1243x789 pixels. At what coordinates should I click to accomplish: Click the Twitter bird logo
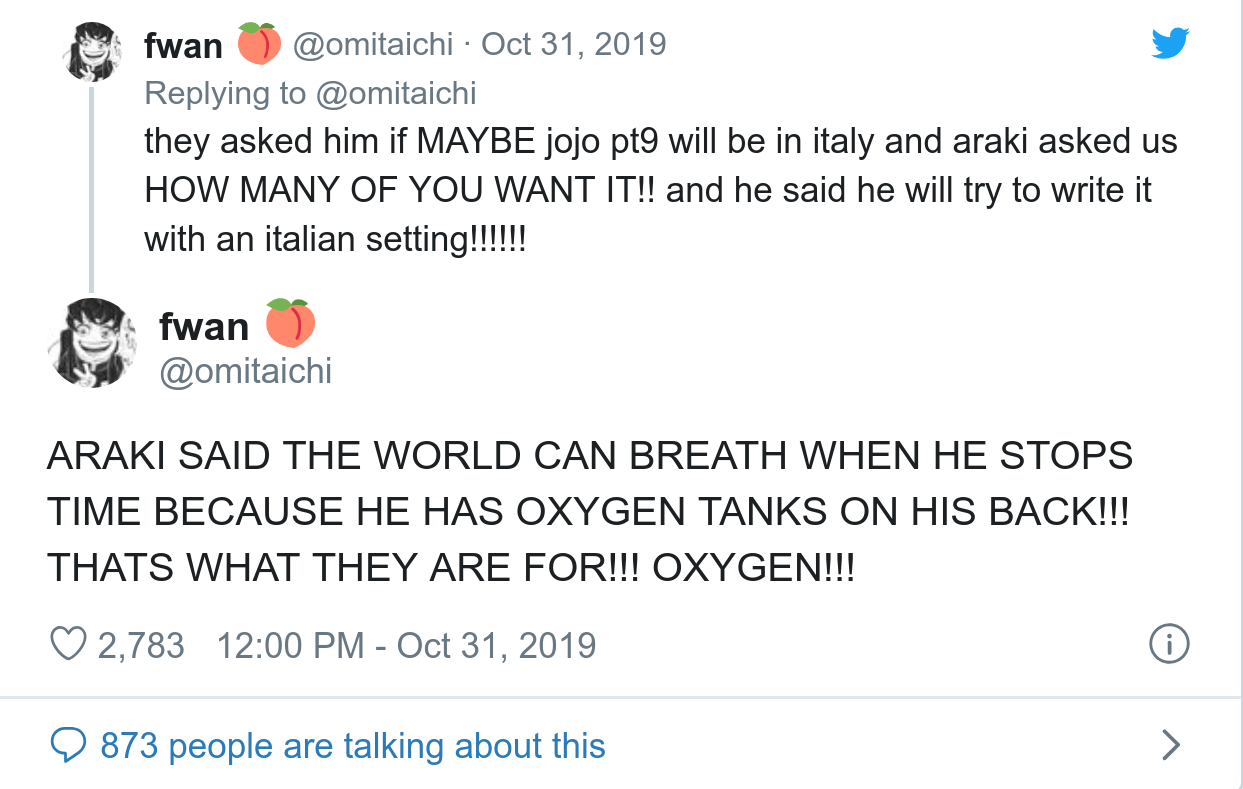click(x=1169, y=43)
